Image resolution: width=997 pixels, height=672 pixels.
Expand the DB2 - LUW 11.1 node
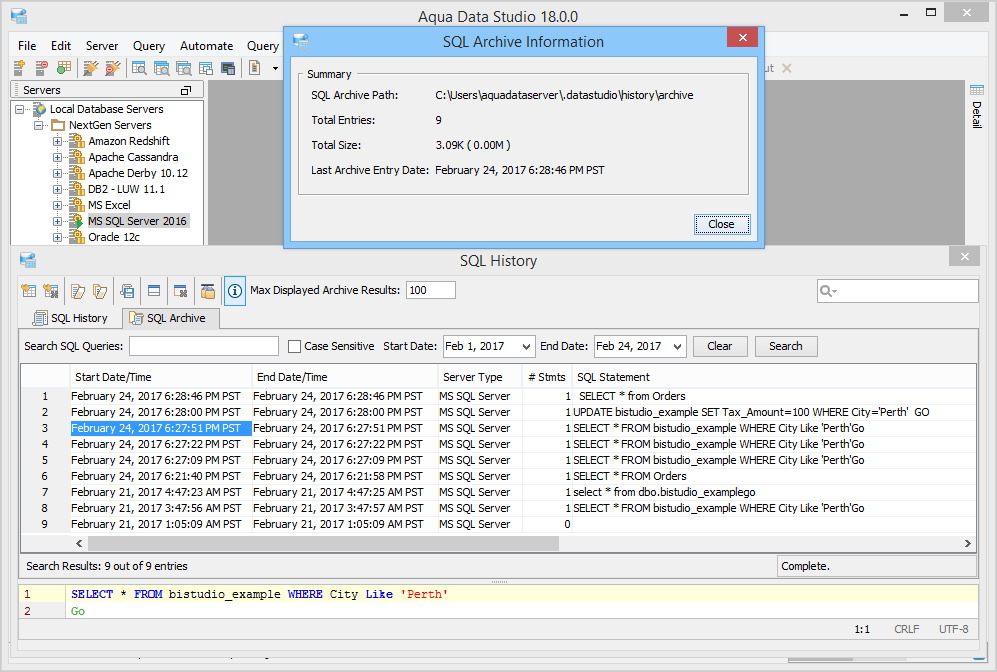point(57,189)
